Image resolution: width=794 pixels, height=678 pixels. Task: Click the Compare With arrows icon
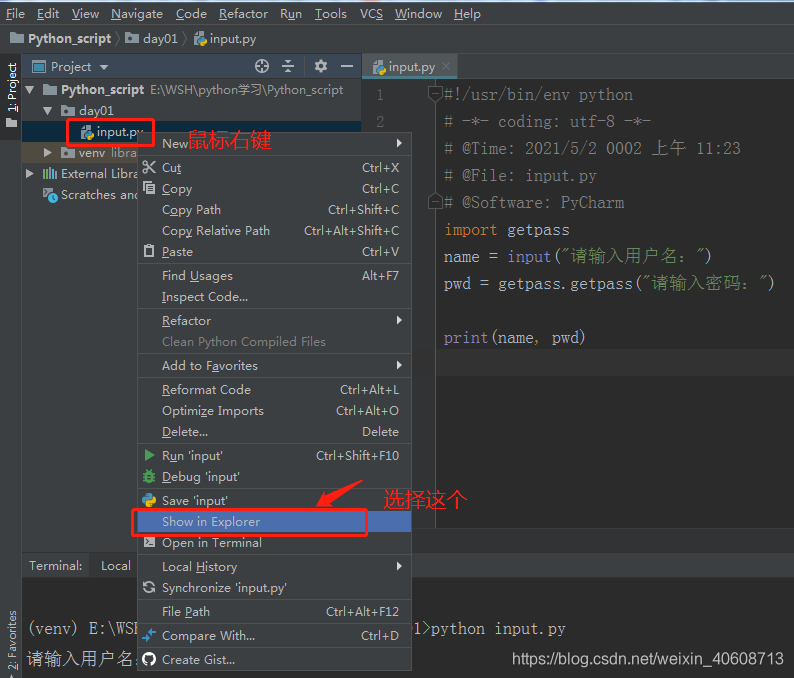[x=149, y=635]
